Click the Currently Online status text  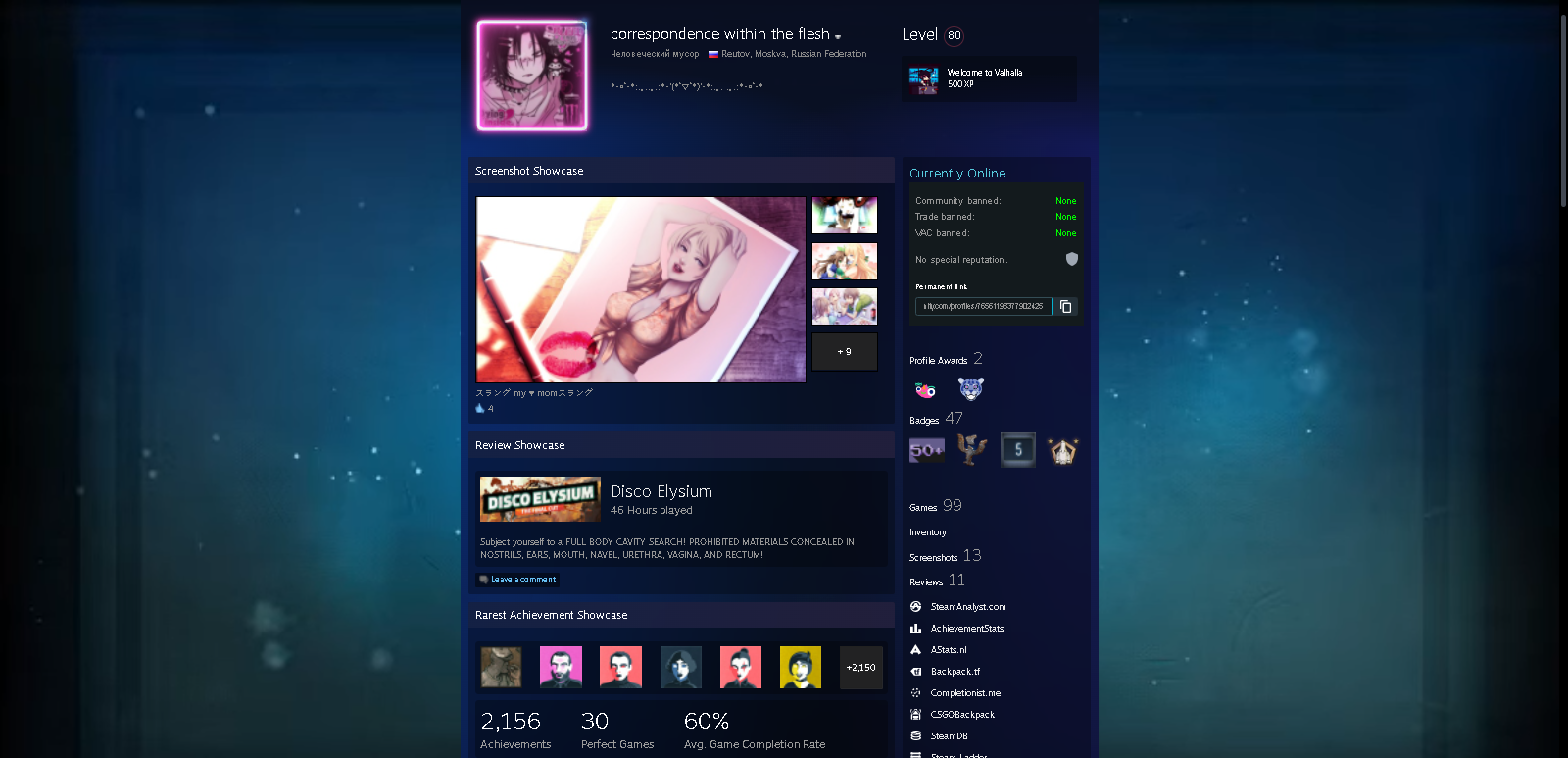957,174
